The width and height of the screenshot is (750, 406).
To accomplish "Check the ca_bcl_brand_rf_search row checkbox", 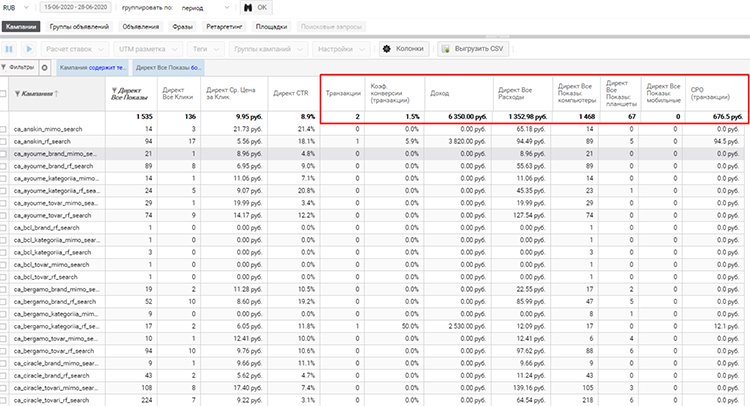I will 3,228.
